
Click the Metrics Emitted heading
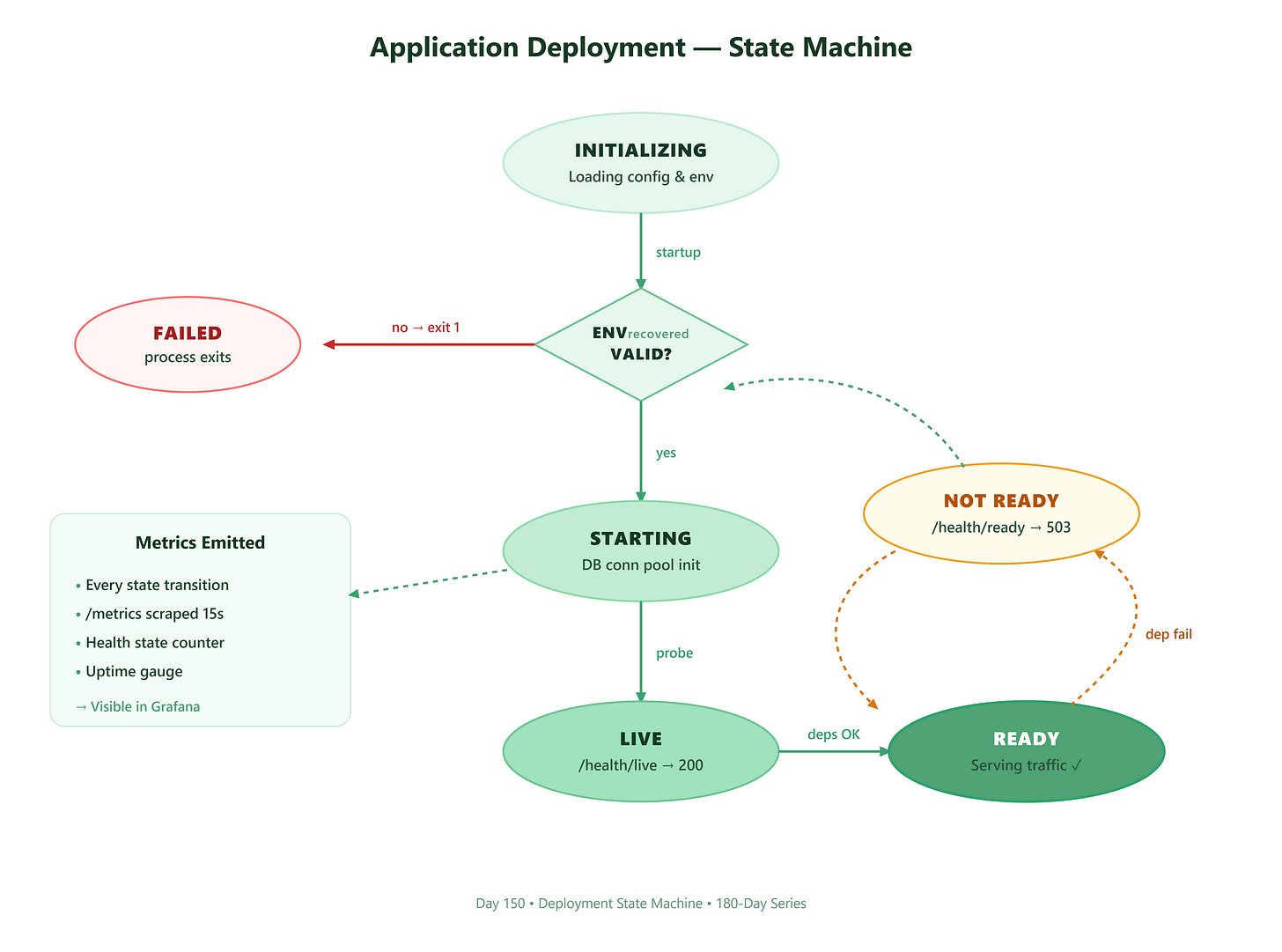click(x=200, y=542)
